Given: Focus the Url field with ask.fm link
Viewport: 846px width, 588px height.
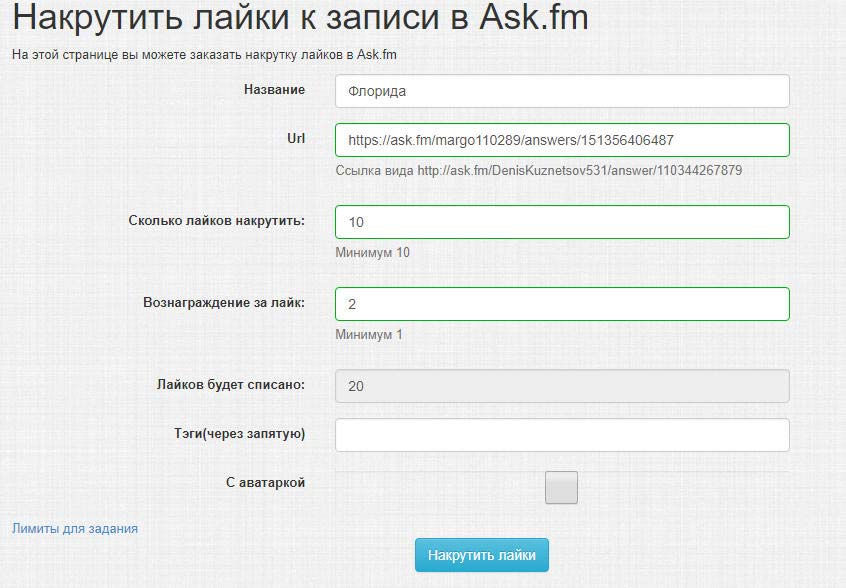Looking at the screenshot, I should click(561, 140).
